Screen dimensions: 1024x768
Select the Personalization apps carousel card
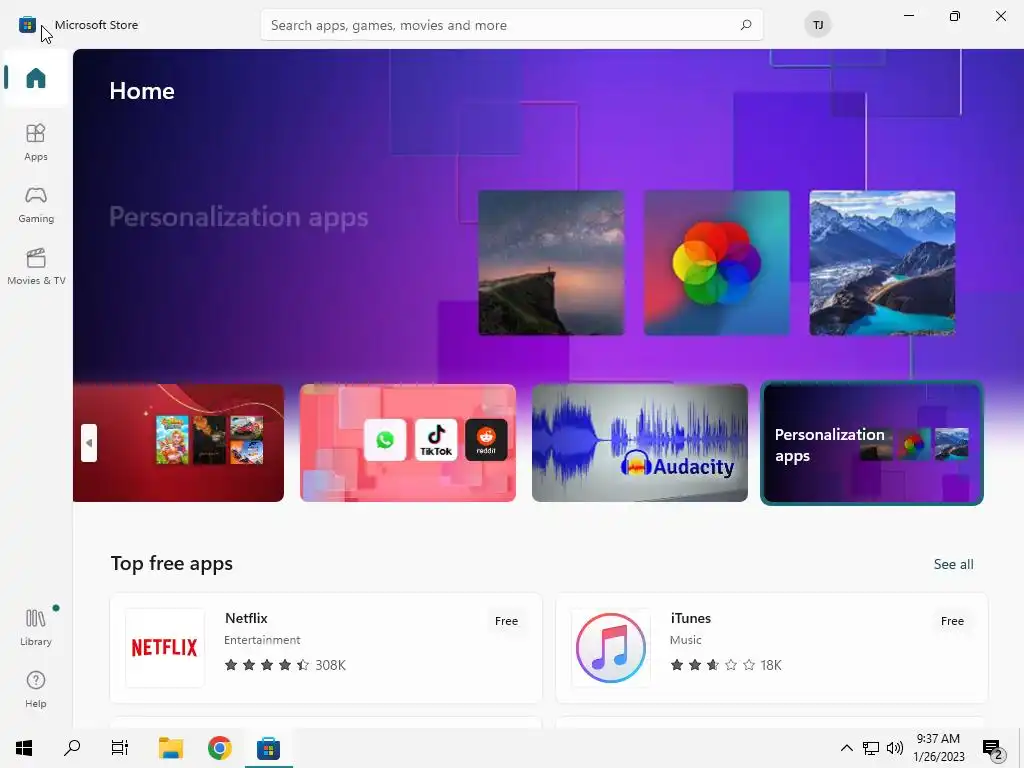click(x=872, y=443)
